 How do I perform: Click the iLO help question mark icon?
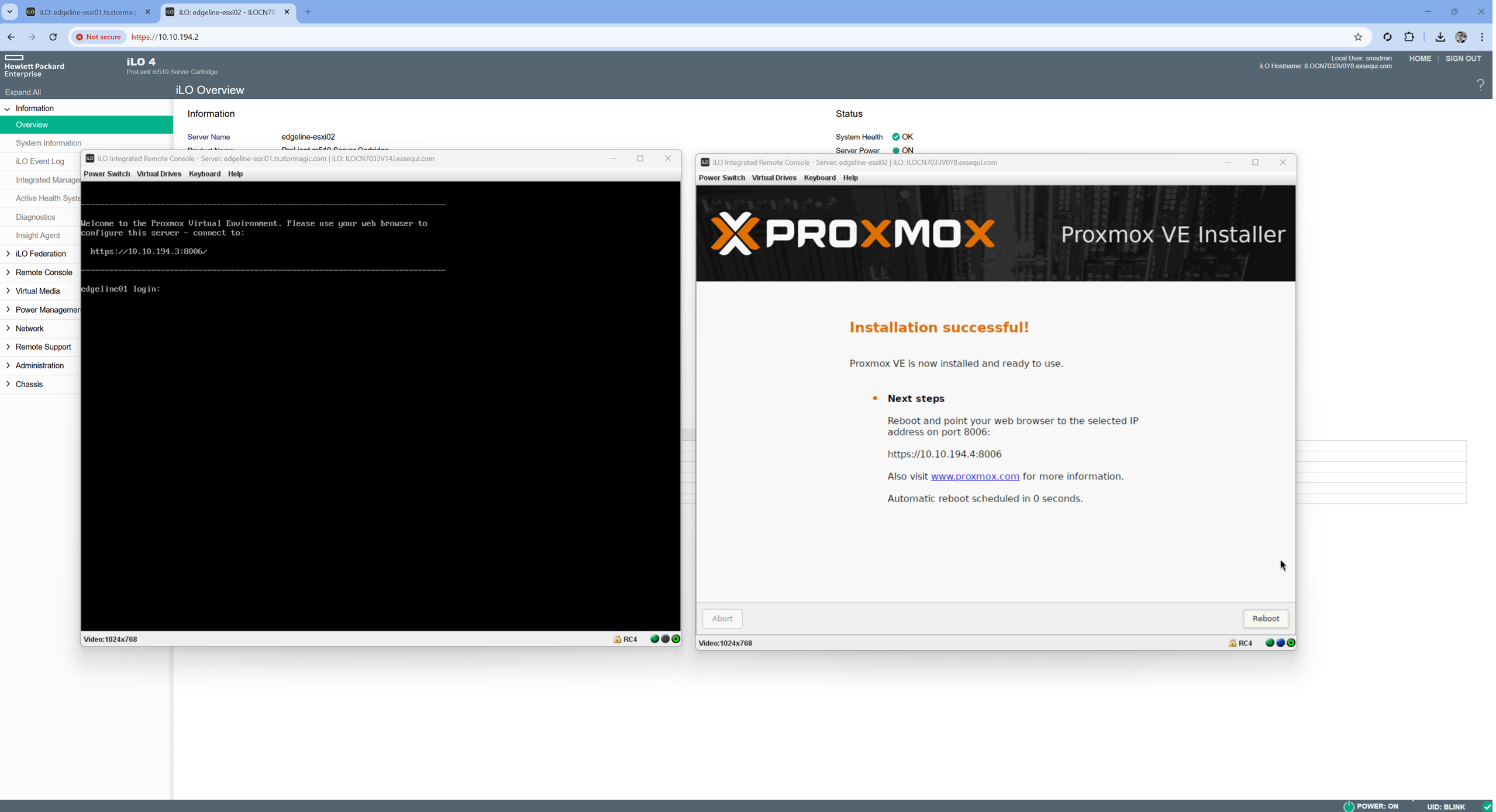point(1480,85)
